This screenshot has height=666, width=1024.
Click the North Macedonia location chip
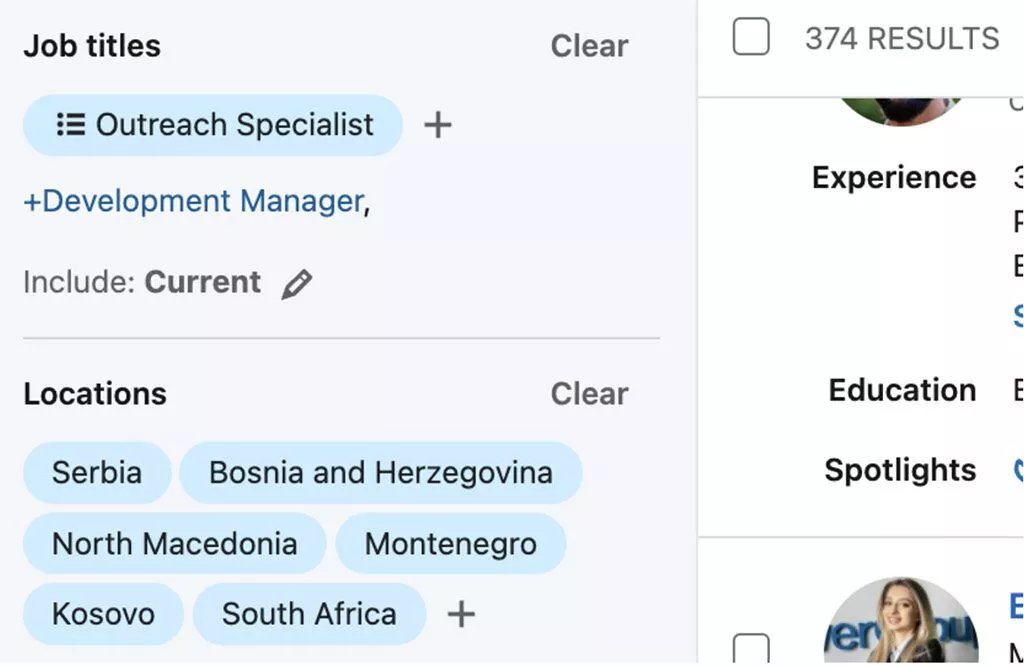coord(174,544)
